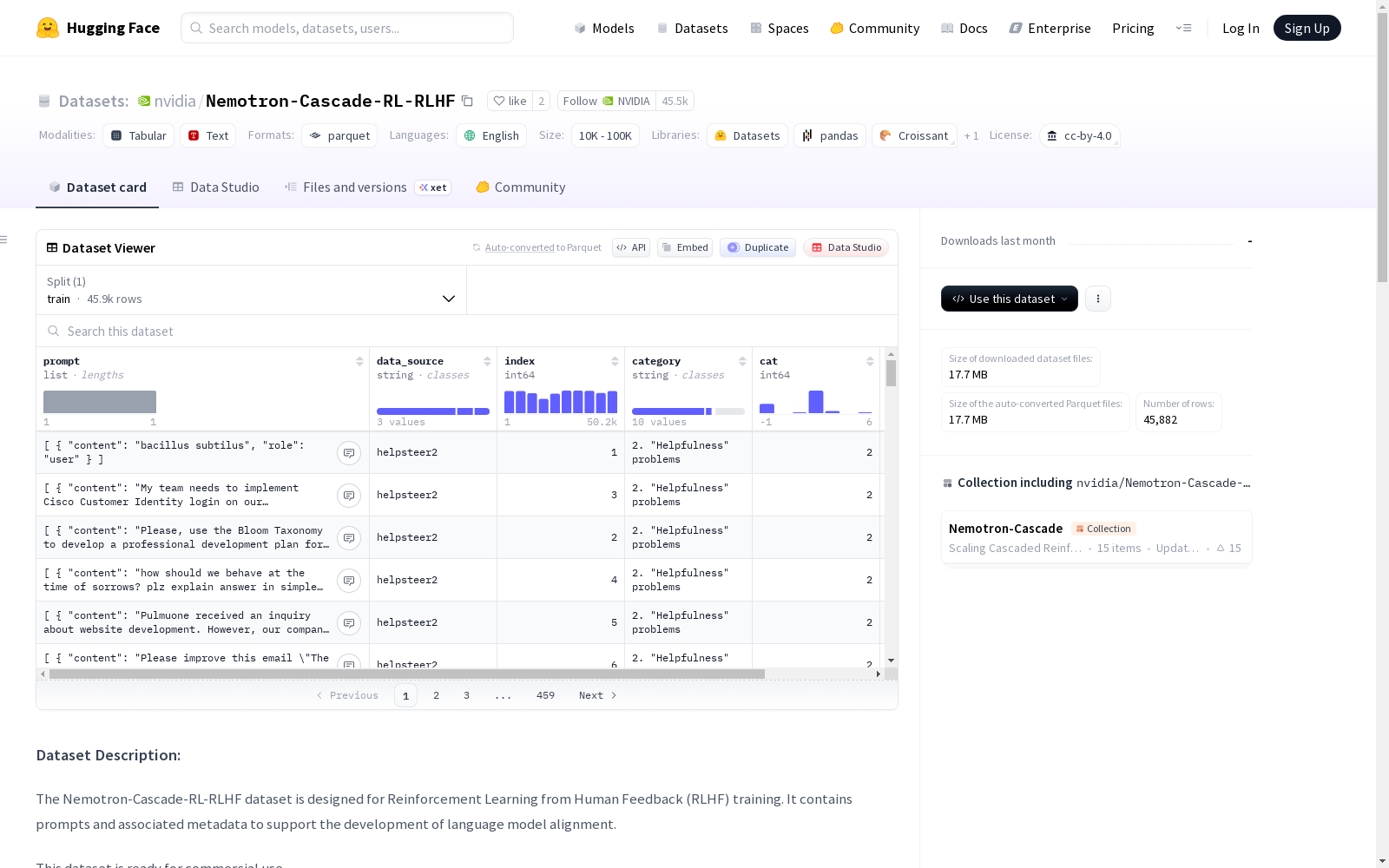Screen dimensions: 1389x868
Task: Toggle the left sidebar table of contents icon
Action: [x=4, y=240]
